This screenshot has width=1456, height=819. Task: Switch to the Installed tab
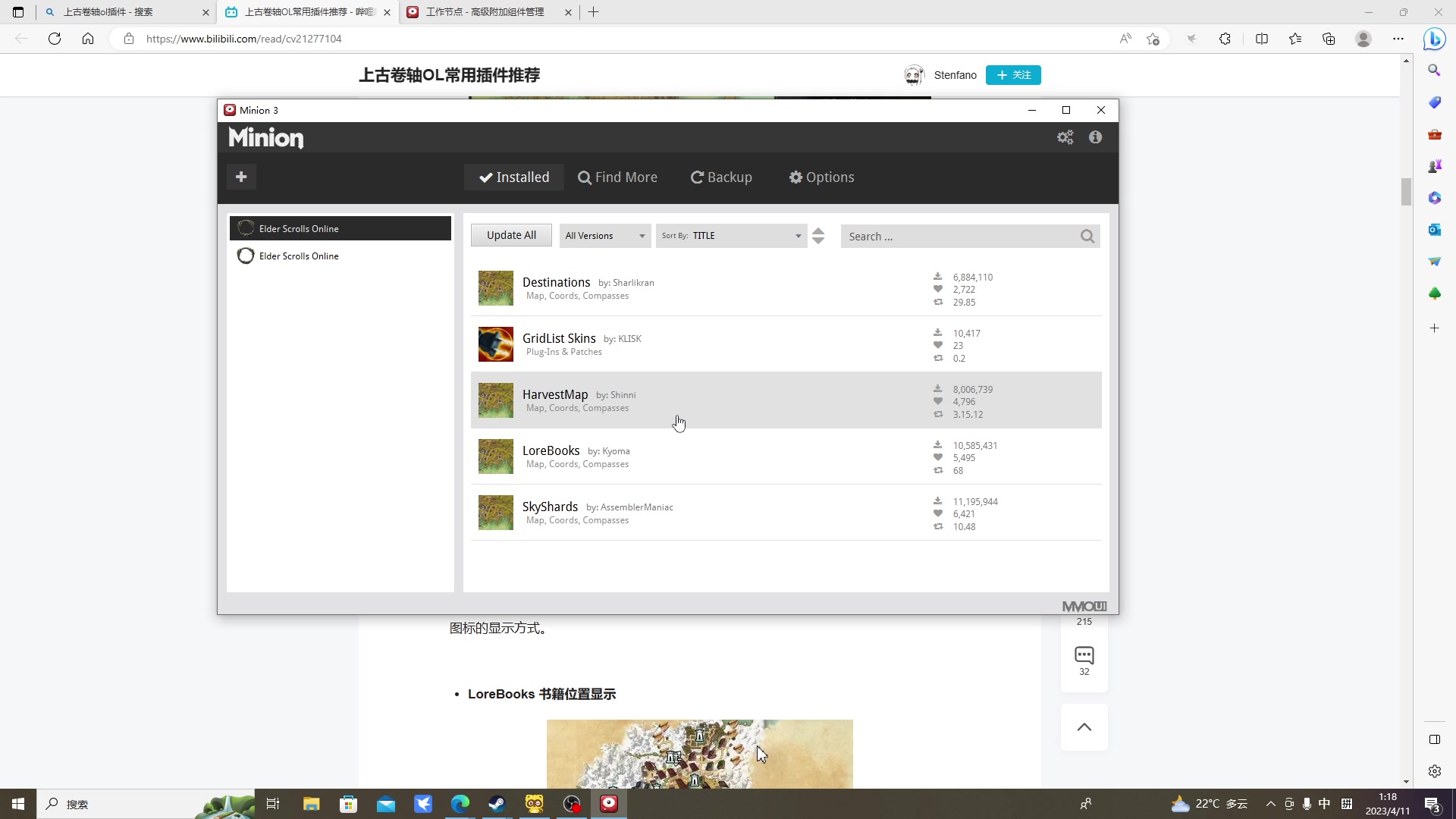coord(514,177)
